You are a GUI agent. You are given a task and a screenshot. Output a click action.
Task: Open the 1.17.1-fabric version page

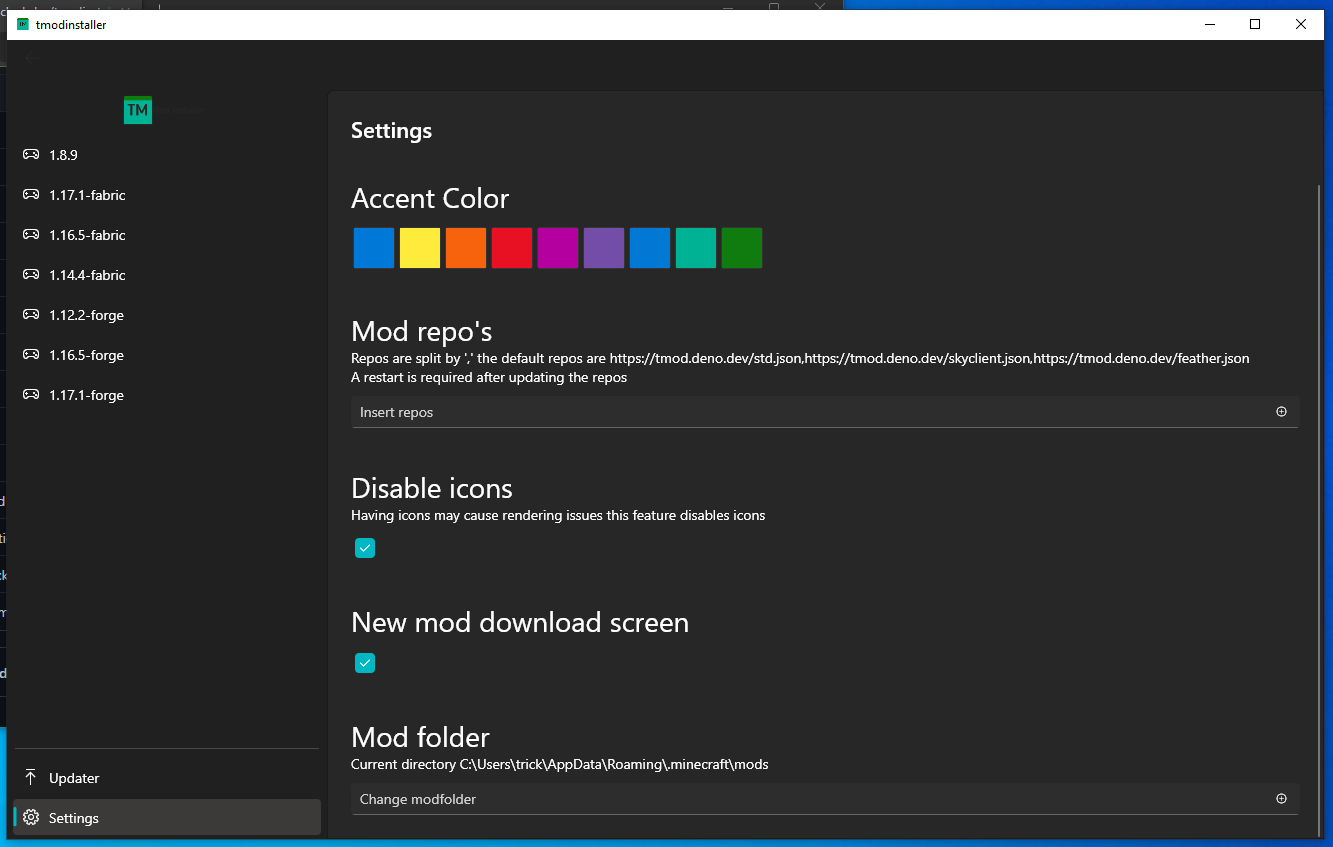[x=87, y=195]
